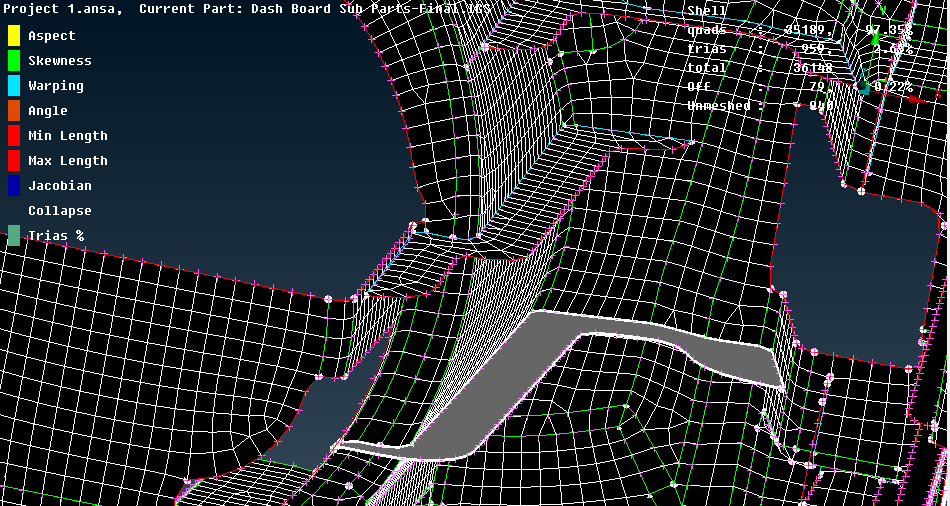The height and width of the screenshot is (506, 950).
Task: Click the Collapse legend label
Action: click(x=59, y=211)
